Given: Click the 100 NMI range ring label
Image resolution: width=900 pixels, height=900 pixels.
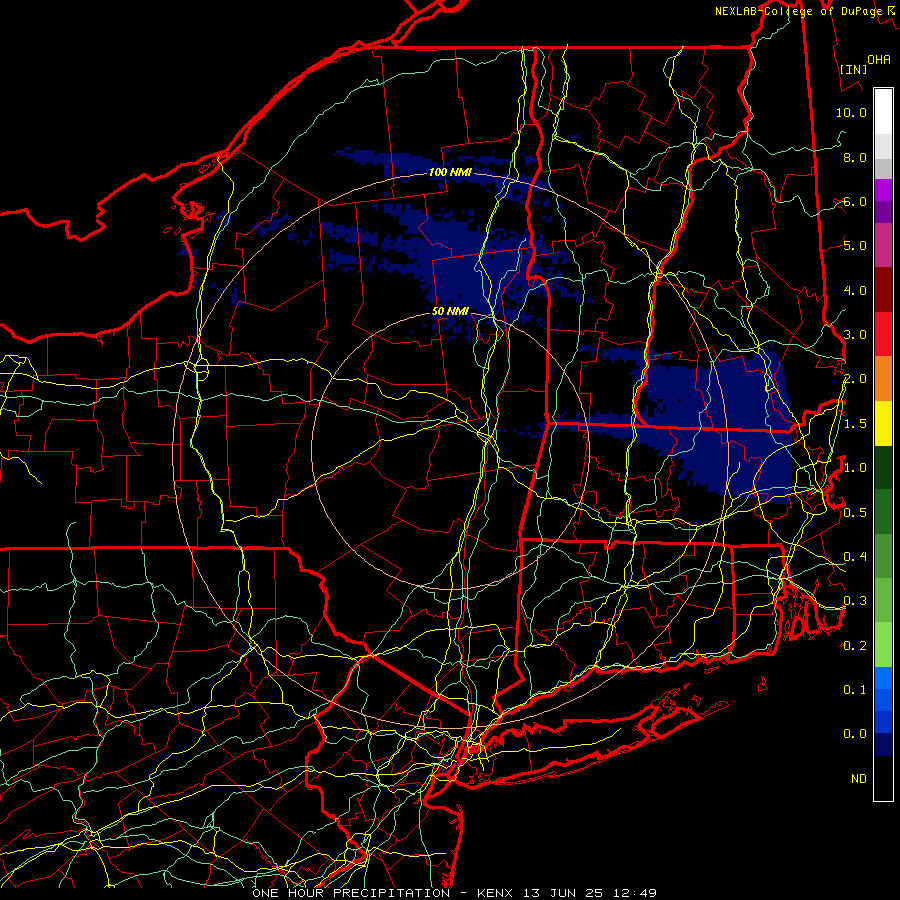Looking at the screenshot, I should pyautogui.click(x=450, y=172).
